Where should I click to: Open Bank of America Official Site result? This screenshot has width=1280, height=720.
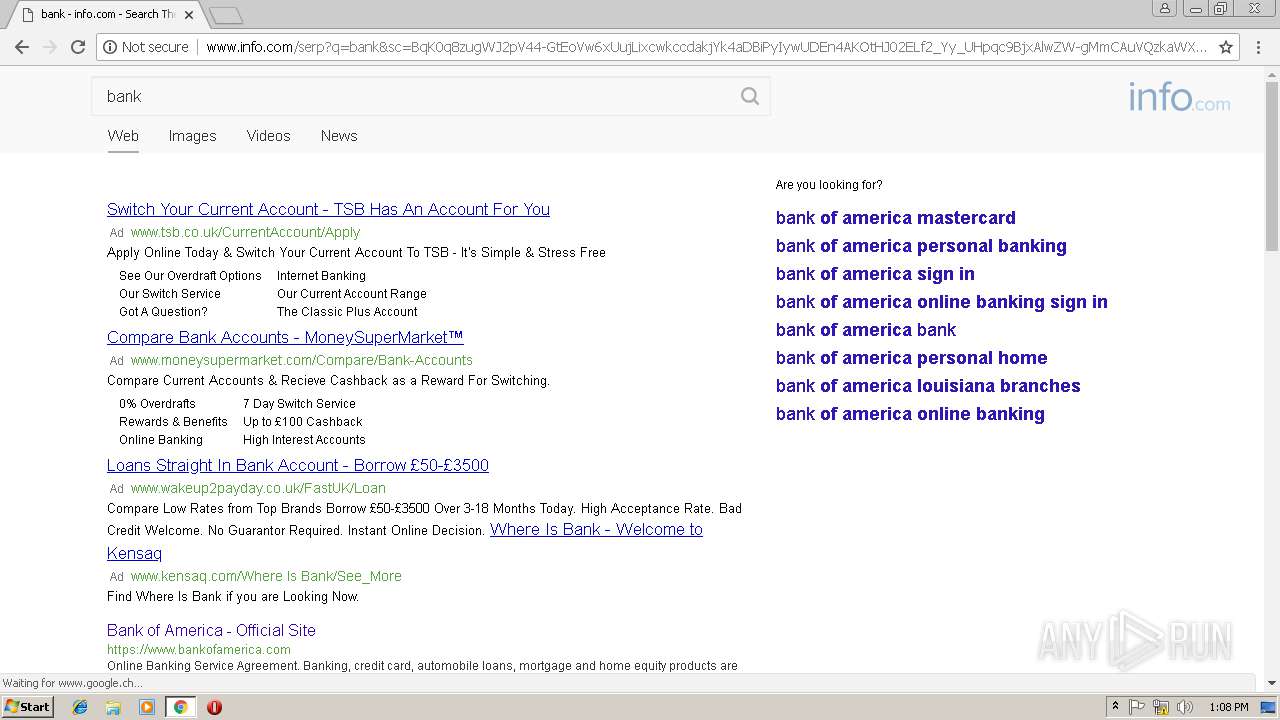[211, 630]
